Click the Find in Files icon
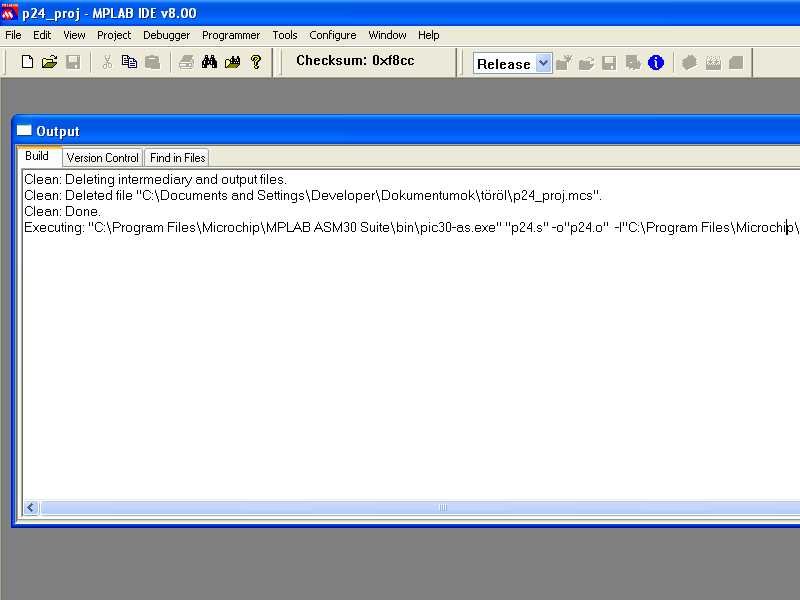The width and height of the screenshot is (800, 600). click(x=233, y=62)
